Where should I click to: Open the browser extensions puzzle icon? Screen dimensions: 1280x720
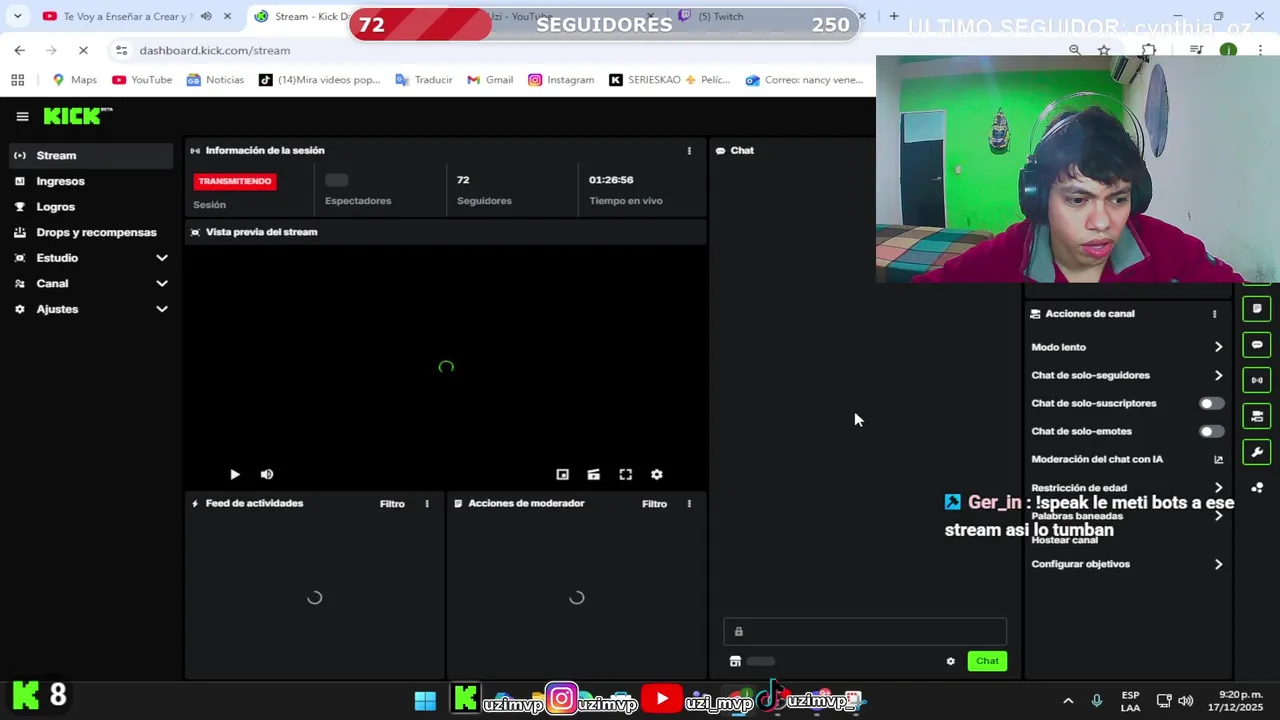click(1149, 50)
